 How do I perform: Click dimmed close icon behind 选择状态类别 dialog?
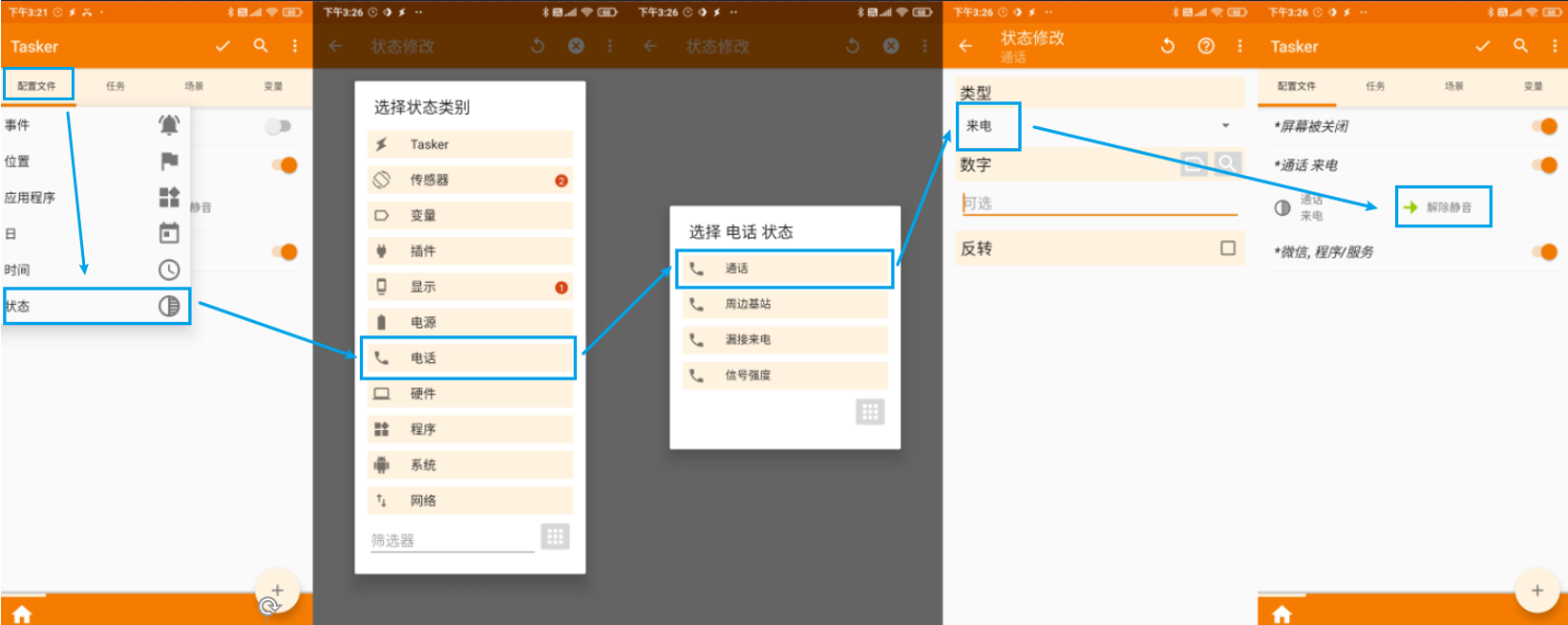576,46
